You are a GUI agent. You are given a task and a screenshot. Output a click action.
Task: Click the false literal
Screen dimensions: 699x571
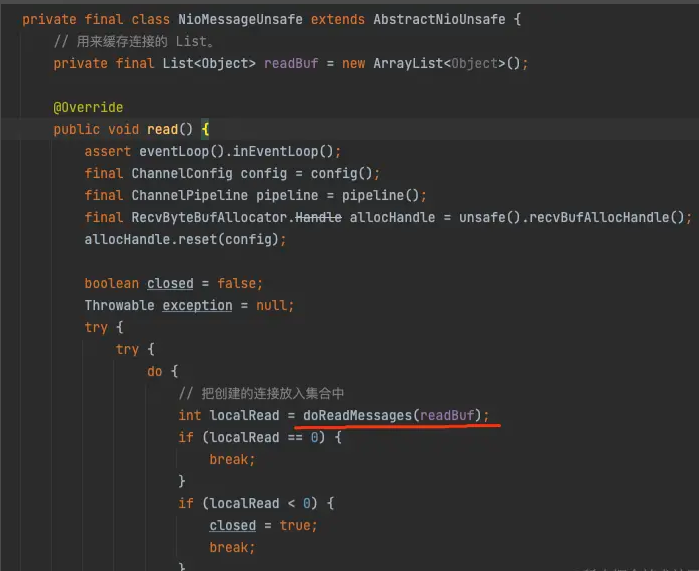pyautogui.click(x=236, y=283)
